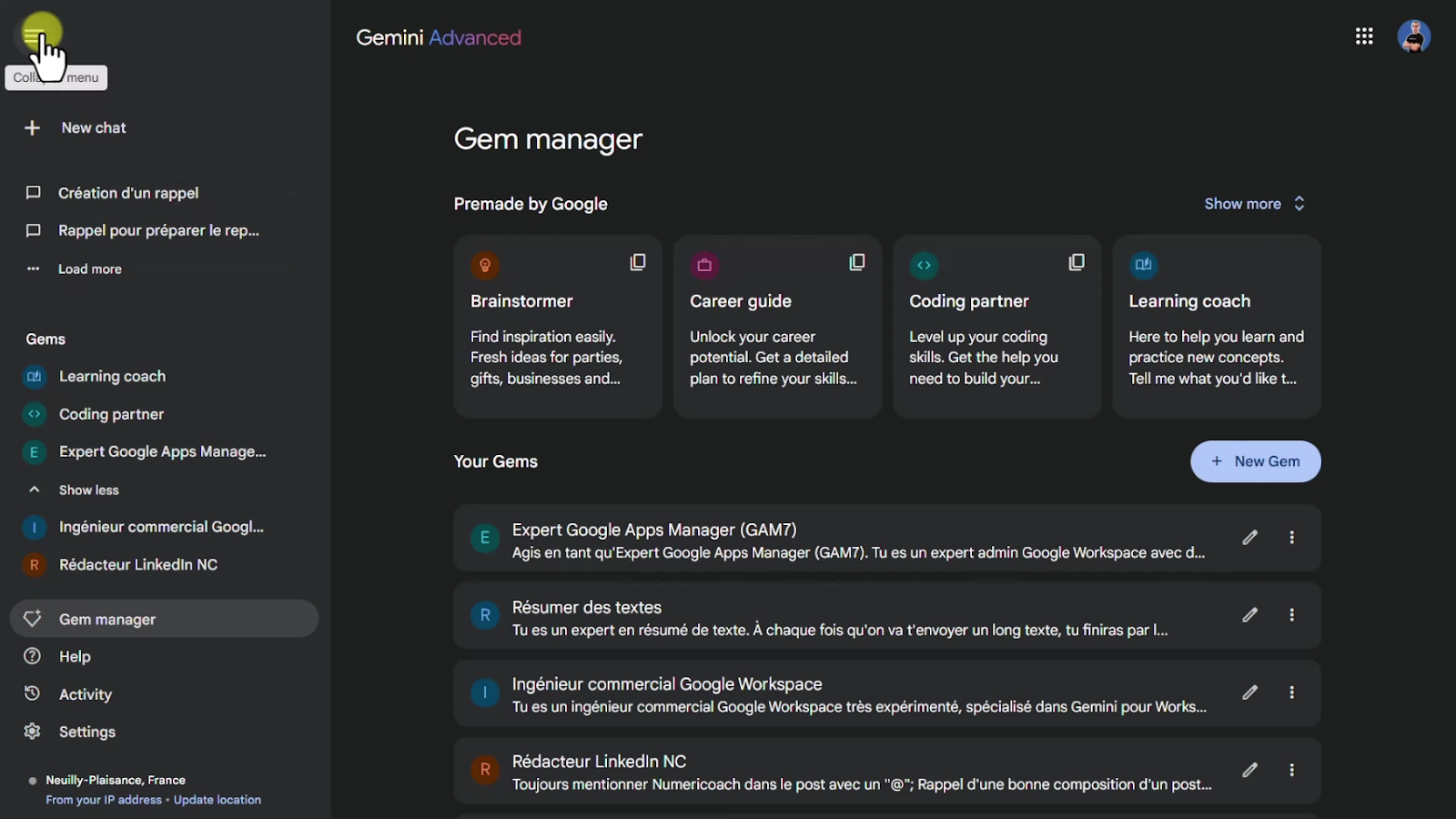Click the Update location link
This screenshot has width=1456, height=819.
click(x=217, y=800)
